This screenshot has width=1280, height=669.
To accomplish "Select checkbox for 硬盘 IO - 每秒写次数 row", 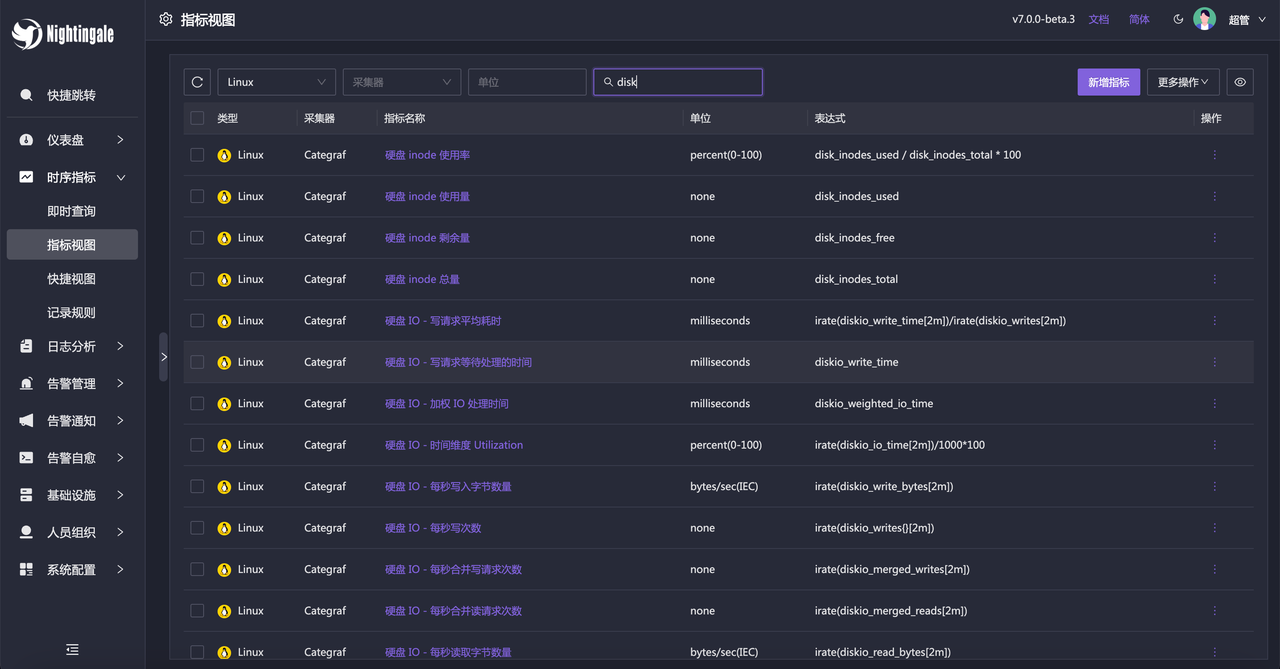I will (x=197, y=528).
